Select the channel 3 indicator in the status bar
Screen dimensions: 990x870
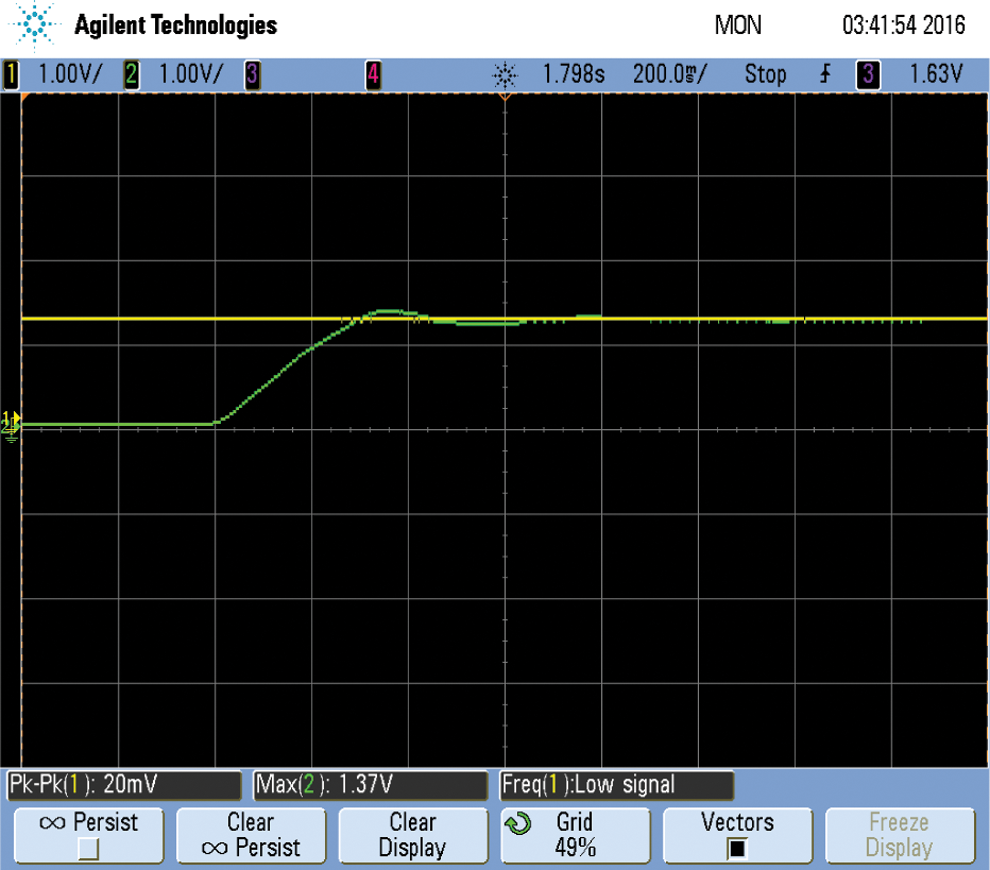tap(252, 74)
